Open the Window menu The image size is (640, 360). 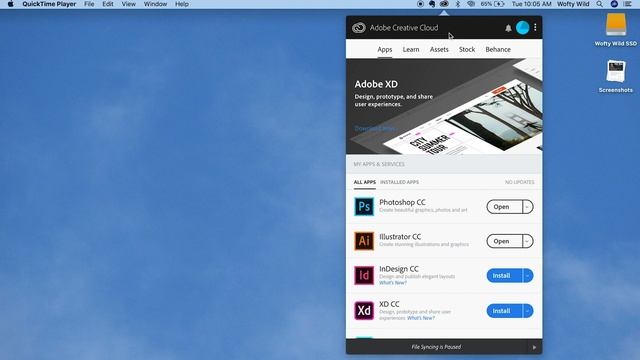(155, 4)
